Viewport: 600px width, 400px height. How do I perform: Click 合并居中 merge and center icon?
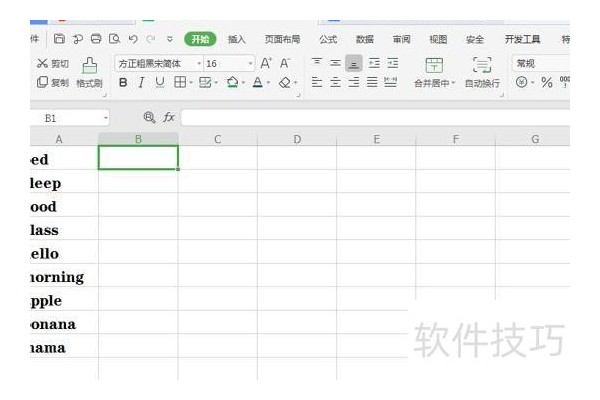[434, 65]
